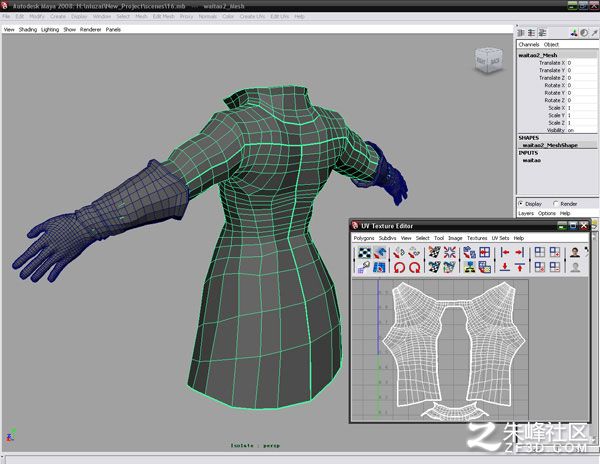Click the Scale Z value field
Viewport: 600px width, 464px height.
581,123
